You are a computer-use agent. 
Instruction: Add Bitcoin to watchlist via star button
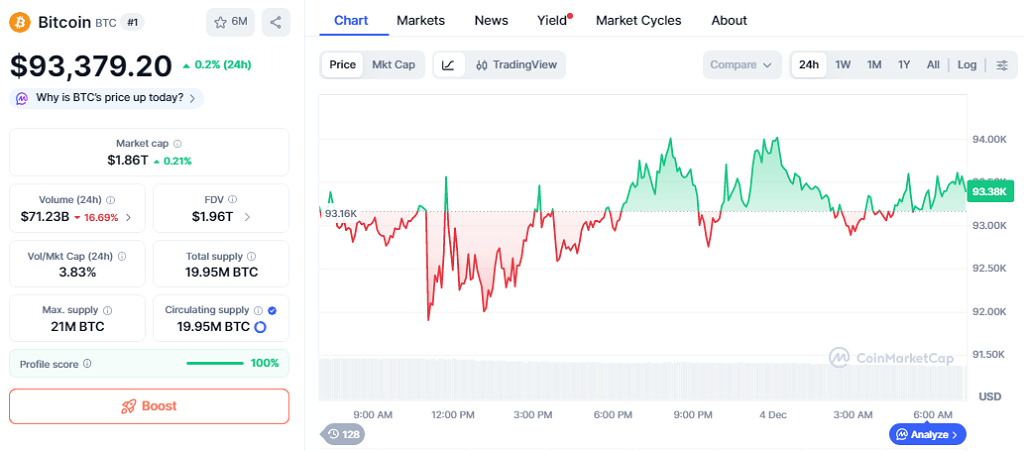231,22
